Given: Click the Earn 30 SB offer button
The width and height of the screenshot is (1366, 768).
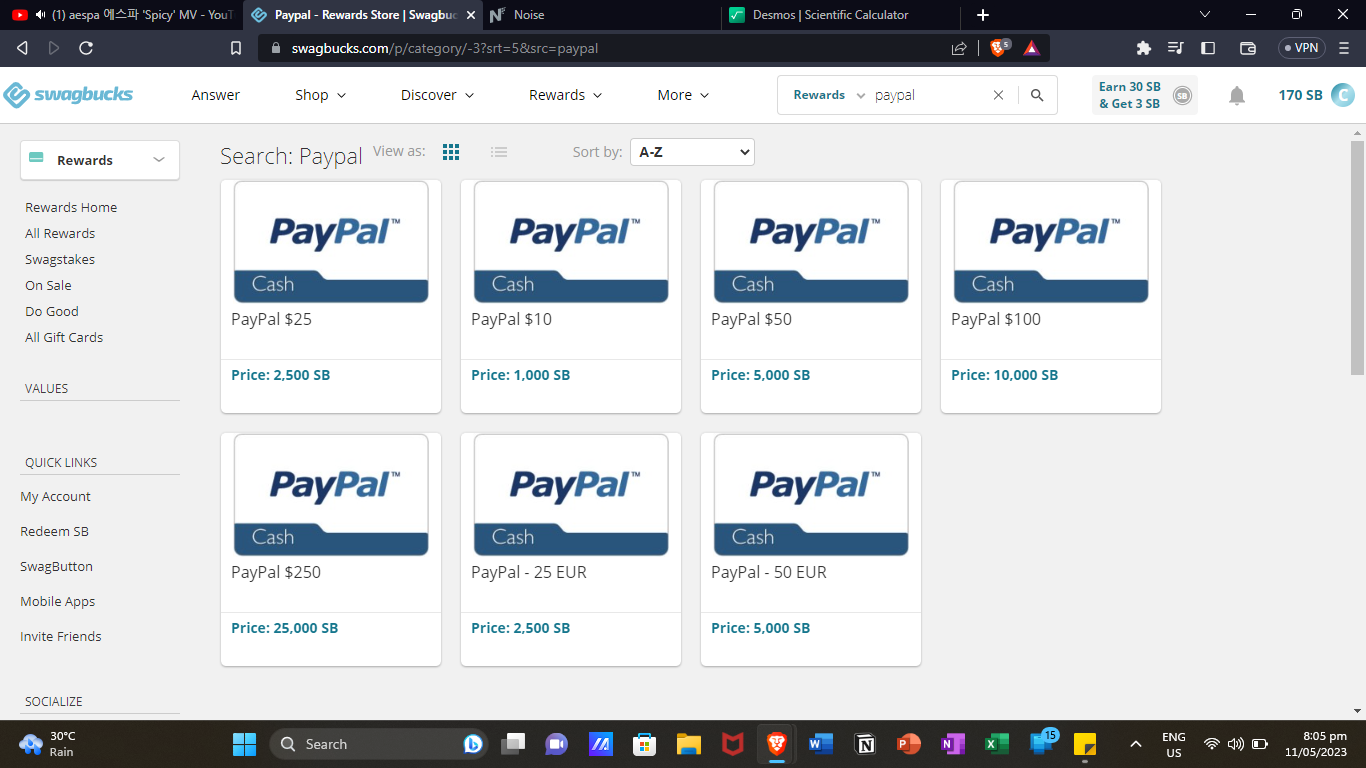Looking at the screenshot, I should coord(1144,95).
